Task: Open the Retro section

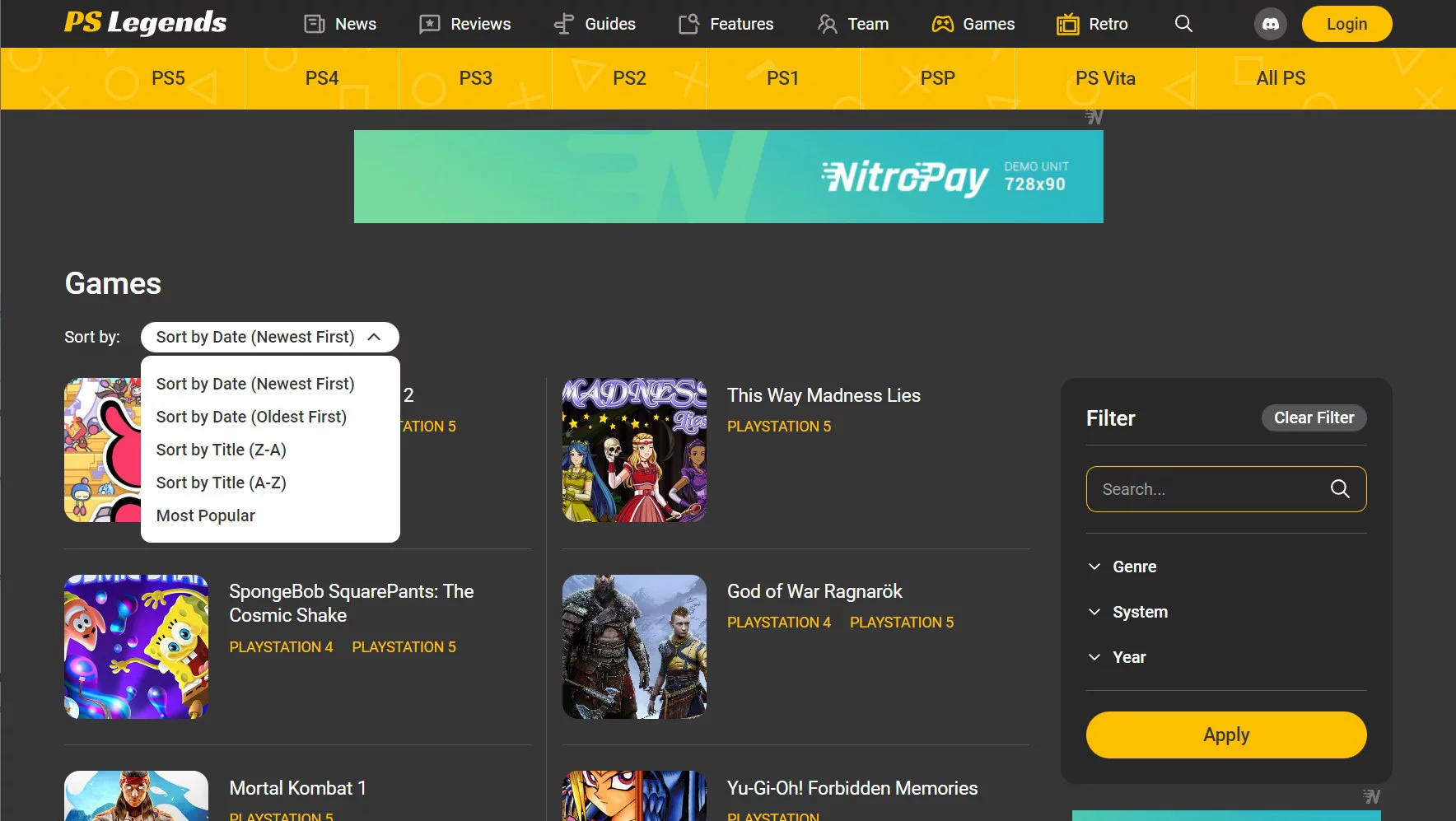Action: pyautogui.click(x=1108, y=24)
